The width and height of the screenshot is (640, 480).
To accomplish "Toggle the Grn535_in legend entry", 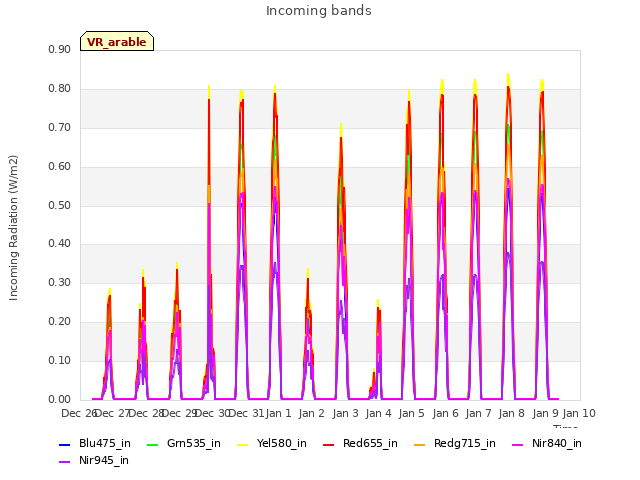I will pyautogui.click(x=183, y=443).
